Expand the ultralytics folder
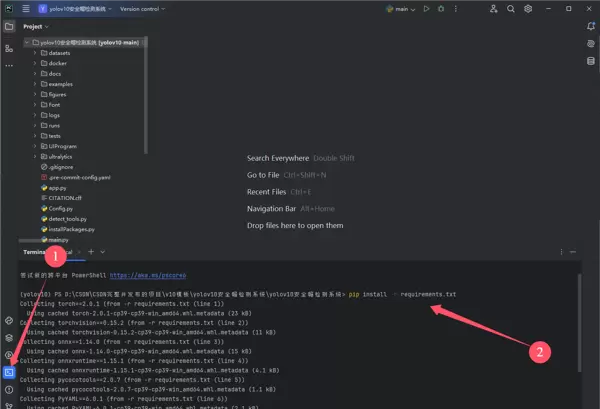This screenshot has width=600, height=409. pyautogui.click(x=35, y=157)
